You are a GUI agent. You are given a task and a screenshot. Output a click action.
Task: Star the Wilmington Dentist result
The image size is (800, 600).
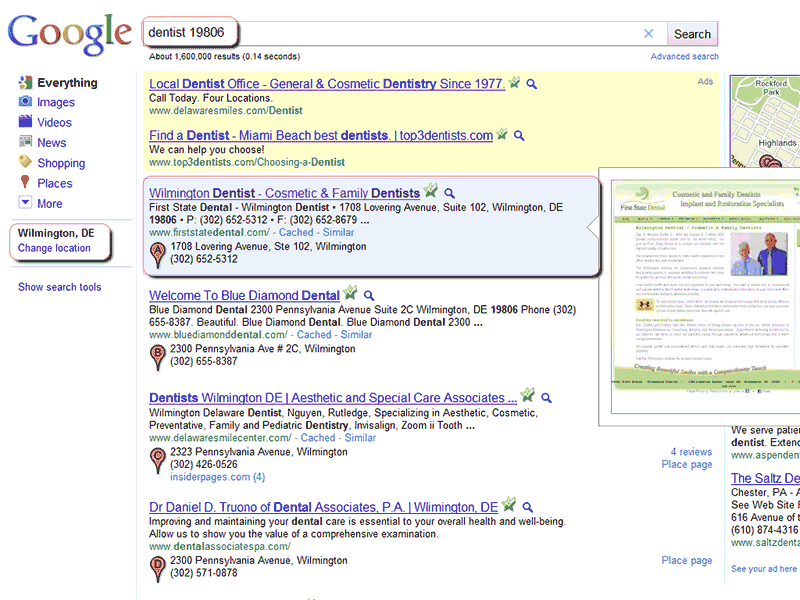(x=431, y=190)
